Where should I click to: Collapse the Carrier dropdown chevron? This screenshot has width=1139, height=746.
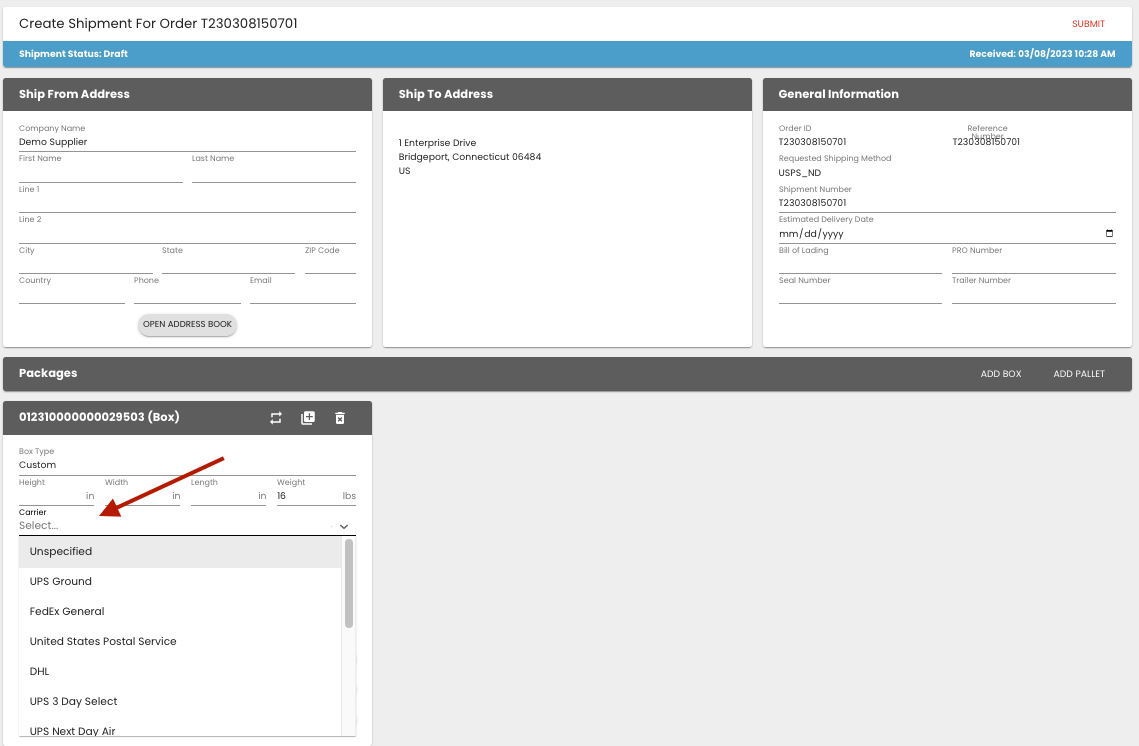(x=344, y=526)
